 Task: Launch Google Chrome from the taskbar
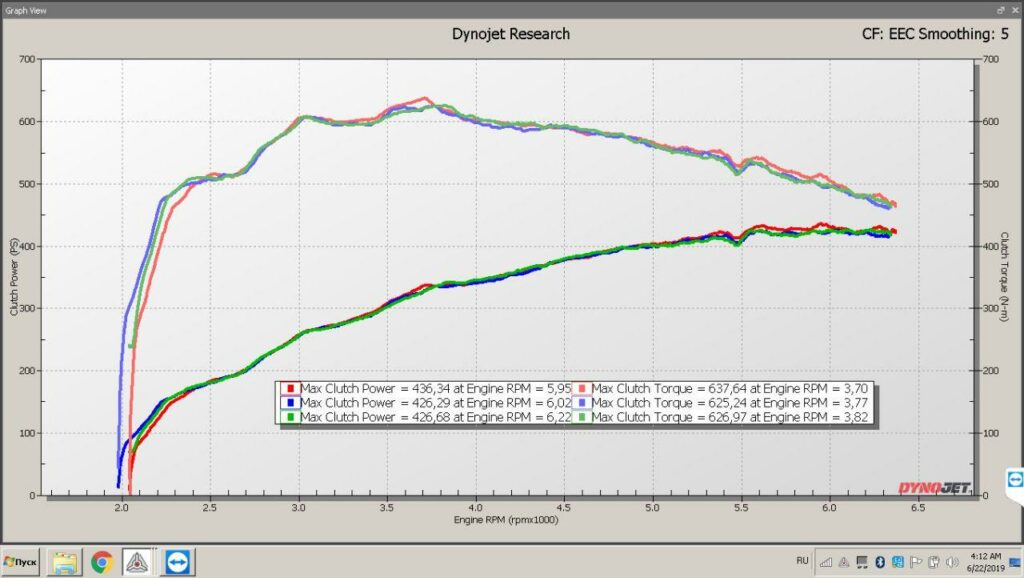pos(101,562)
